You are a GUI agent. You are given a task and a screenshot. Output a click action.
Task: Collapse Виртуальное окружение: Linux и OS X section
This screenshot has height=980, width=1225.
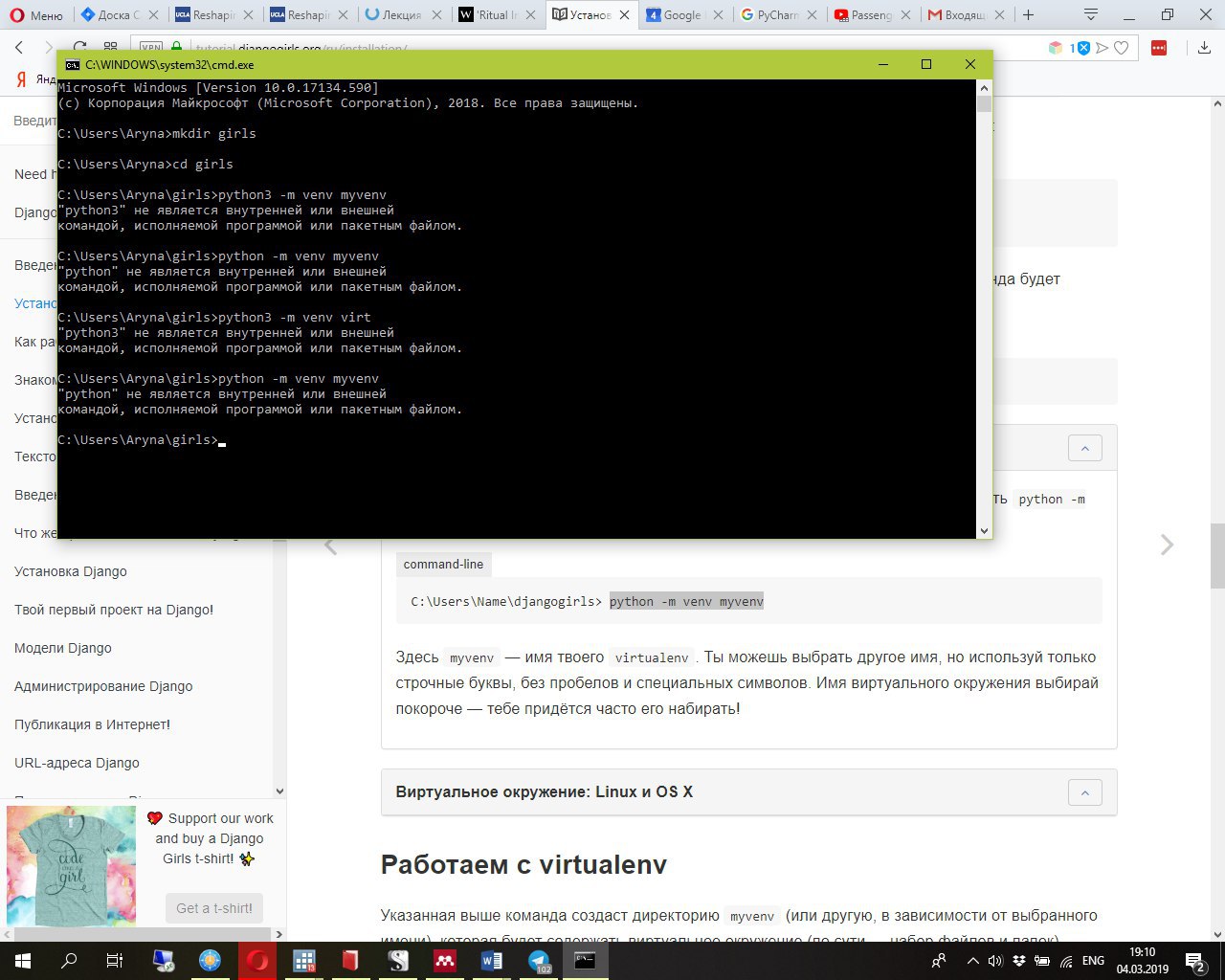(1084, 792)
